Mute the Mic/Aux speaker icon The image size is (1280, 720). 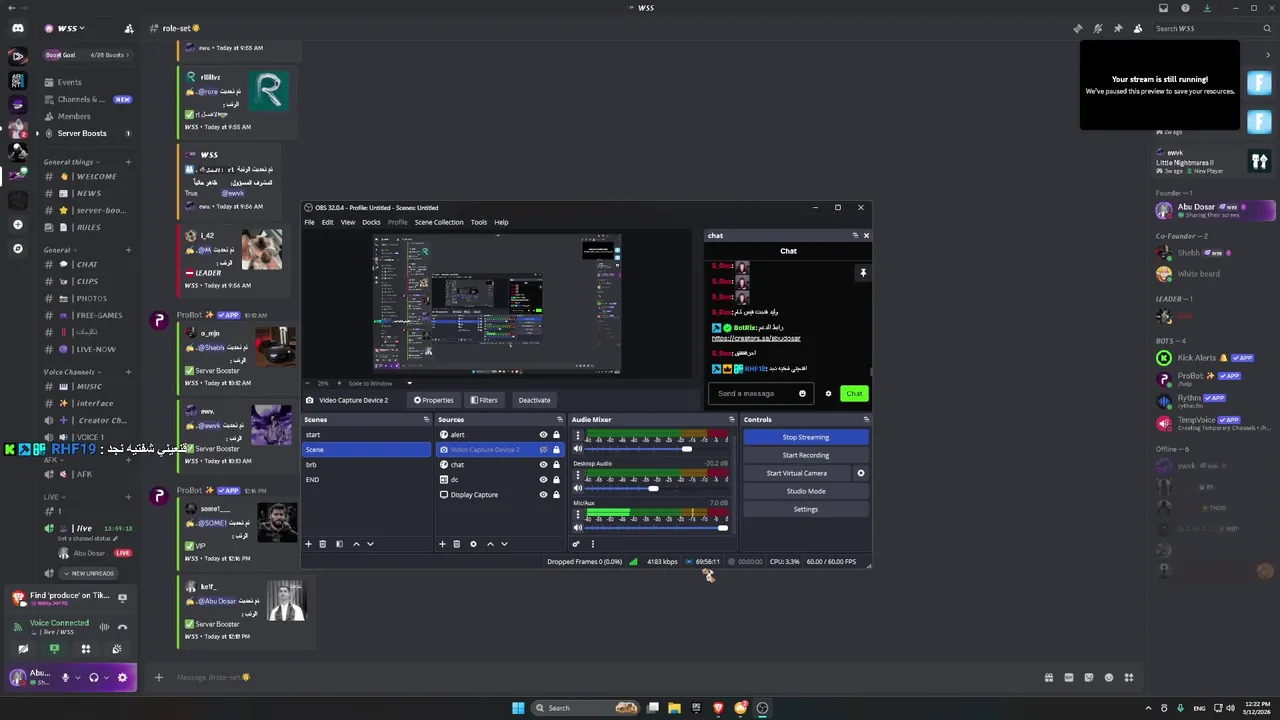coord(577,527)
